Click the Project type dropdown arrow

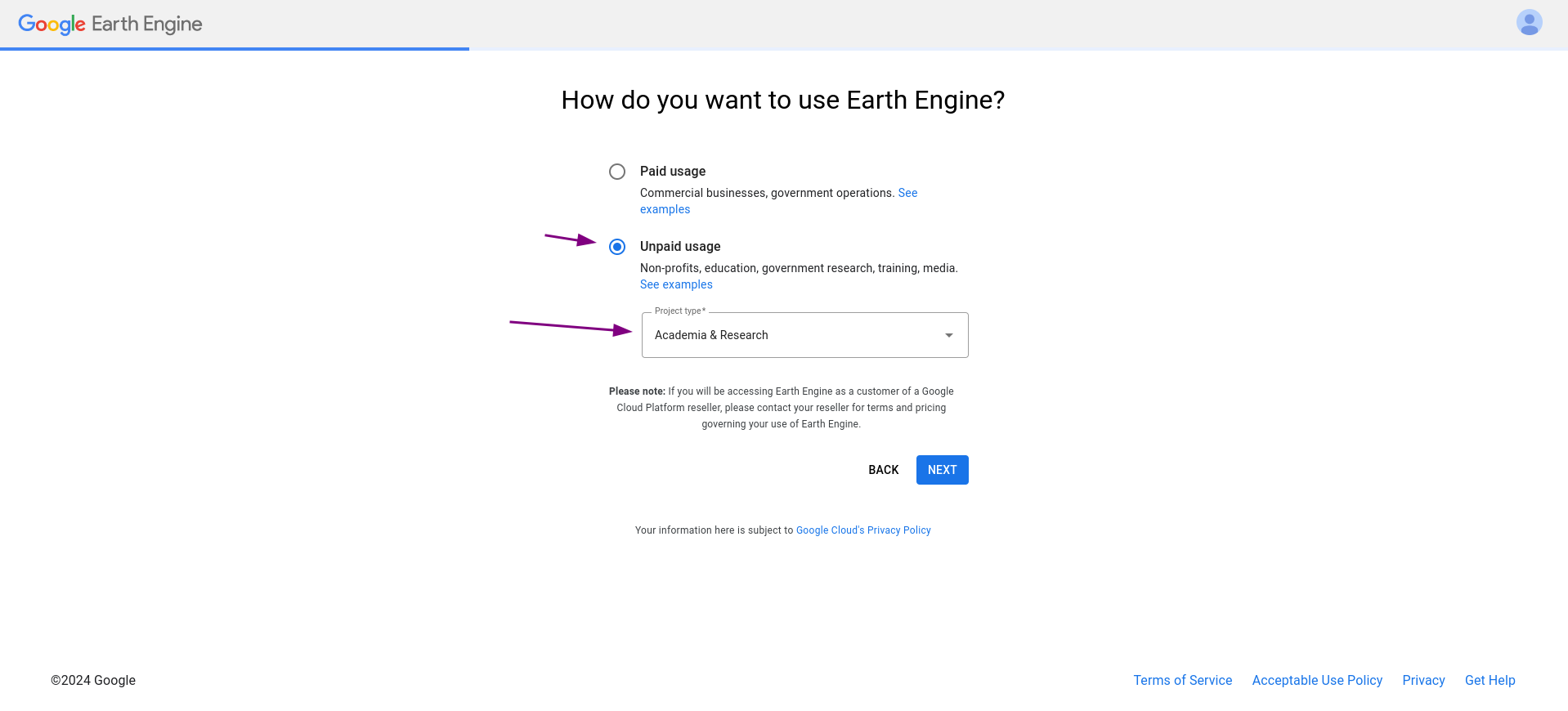click(948, 335)
